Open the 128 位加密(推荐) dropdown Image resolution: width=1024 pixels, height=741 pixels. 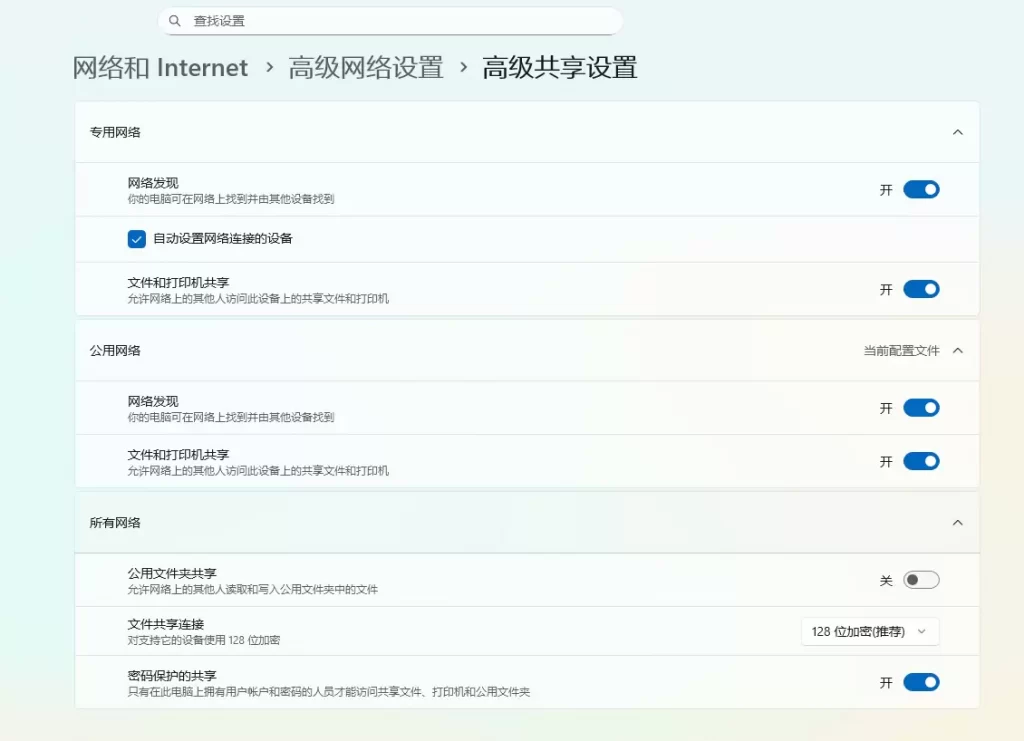pos(869,631)
